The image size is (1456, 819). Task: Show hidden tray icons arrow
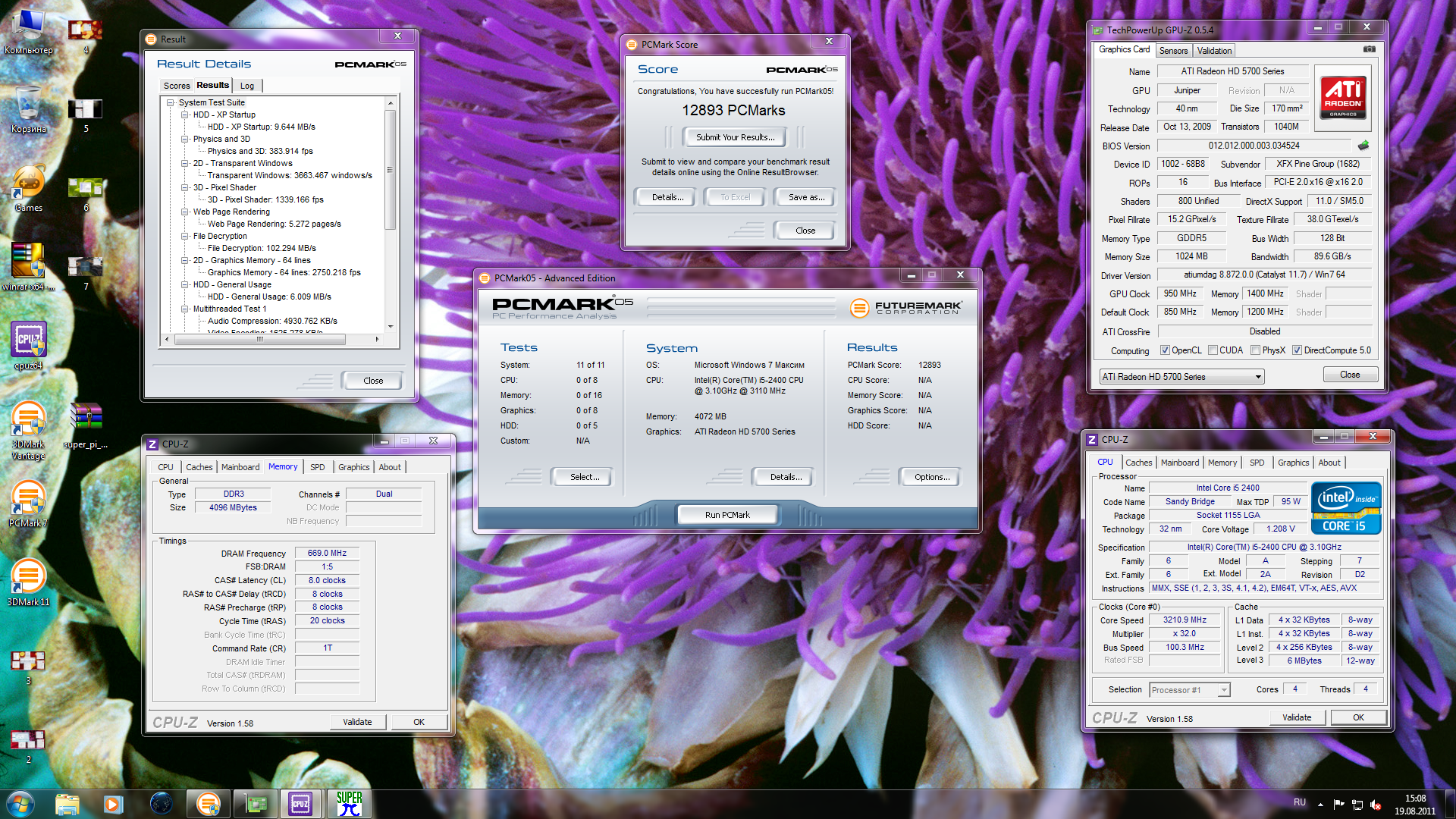(1320, 805)
